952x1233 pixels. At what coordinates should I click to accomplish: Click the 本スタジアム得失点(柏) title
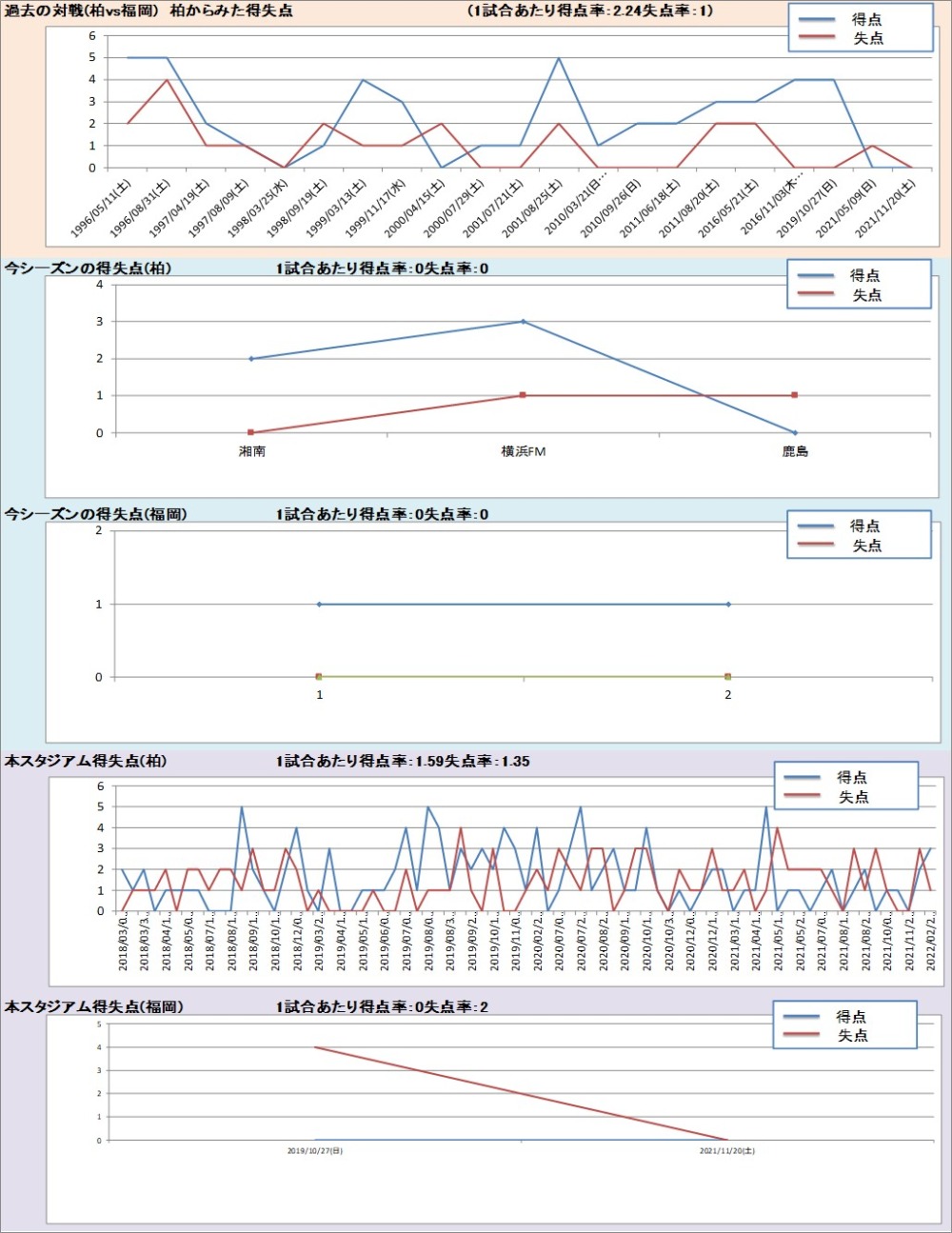tap(86, 762)
